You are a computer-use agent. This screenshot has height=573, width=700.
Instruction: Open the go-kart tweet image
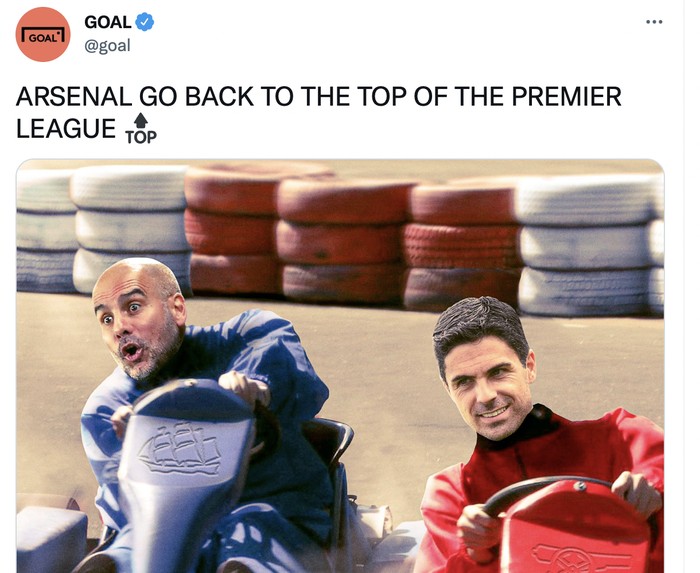tap(340, 366)
